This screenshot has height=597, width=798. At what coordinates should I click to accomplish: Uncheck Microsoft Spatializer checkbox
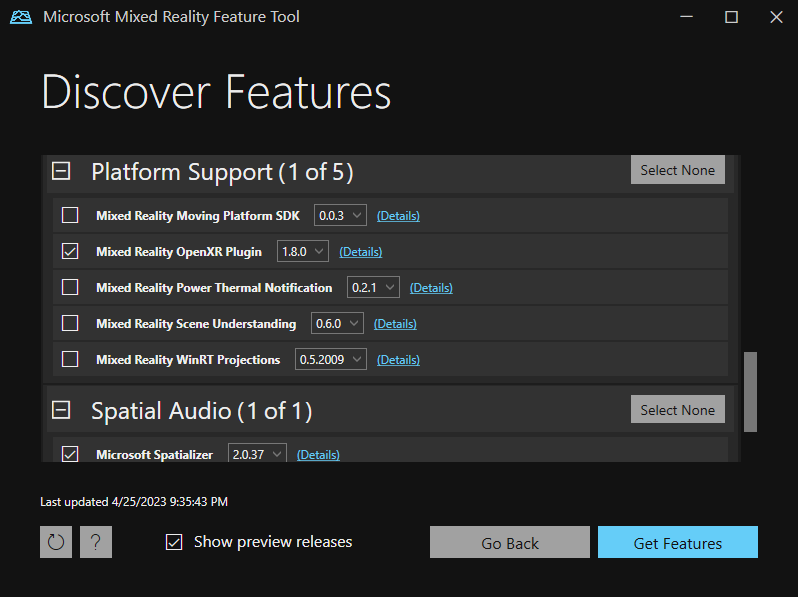(x=70, y=454)
